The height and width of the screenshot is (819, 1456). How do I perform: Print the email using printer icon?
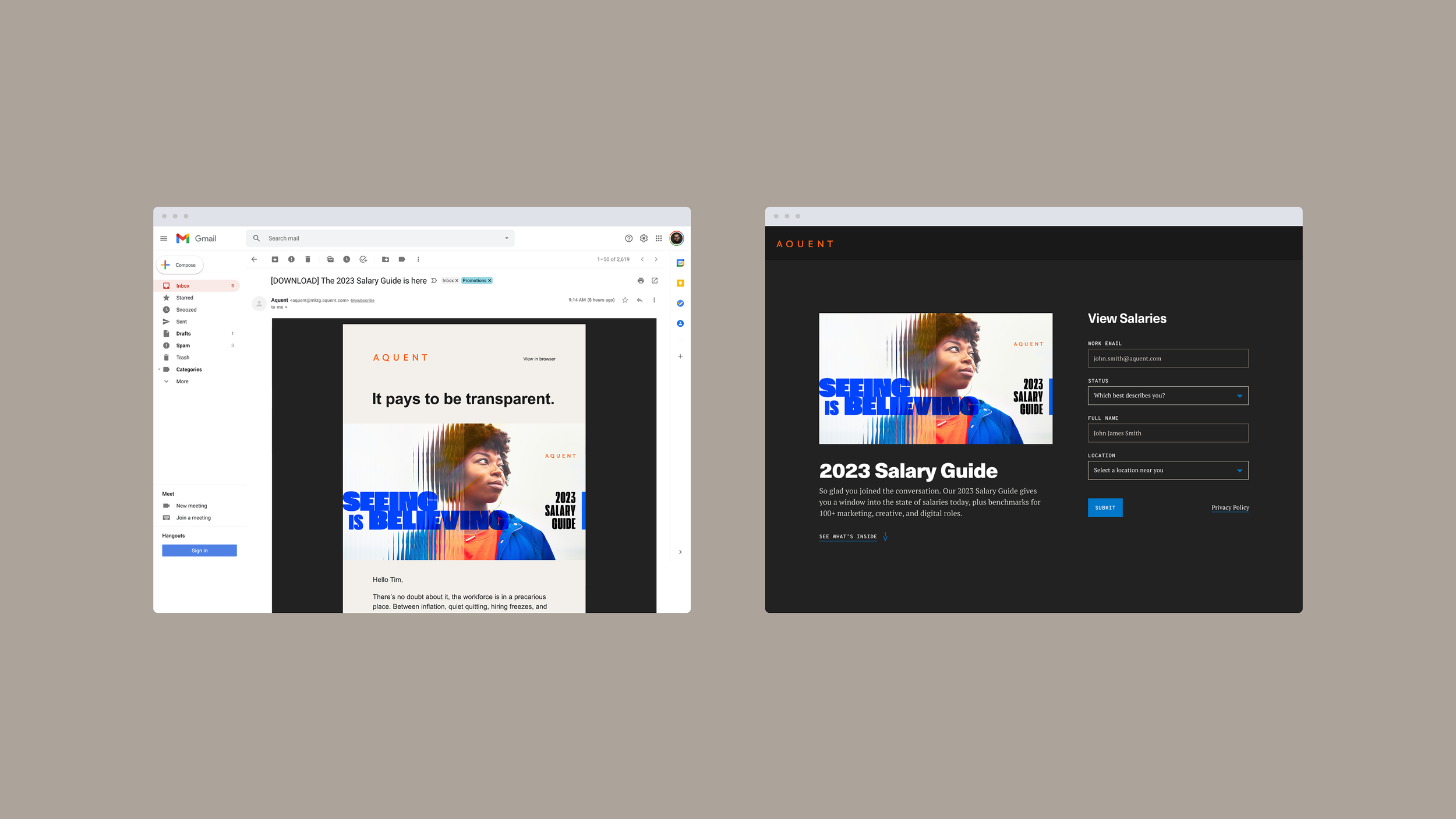641,281
